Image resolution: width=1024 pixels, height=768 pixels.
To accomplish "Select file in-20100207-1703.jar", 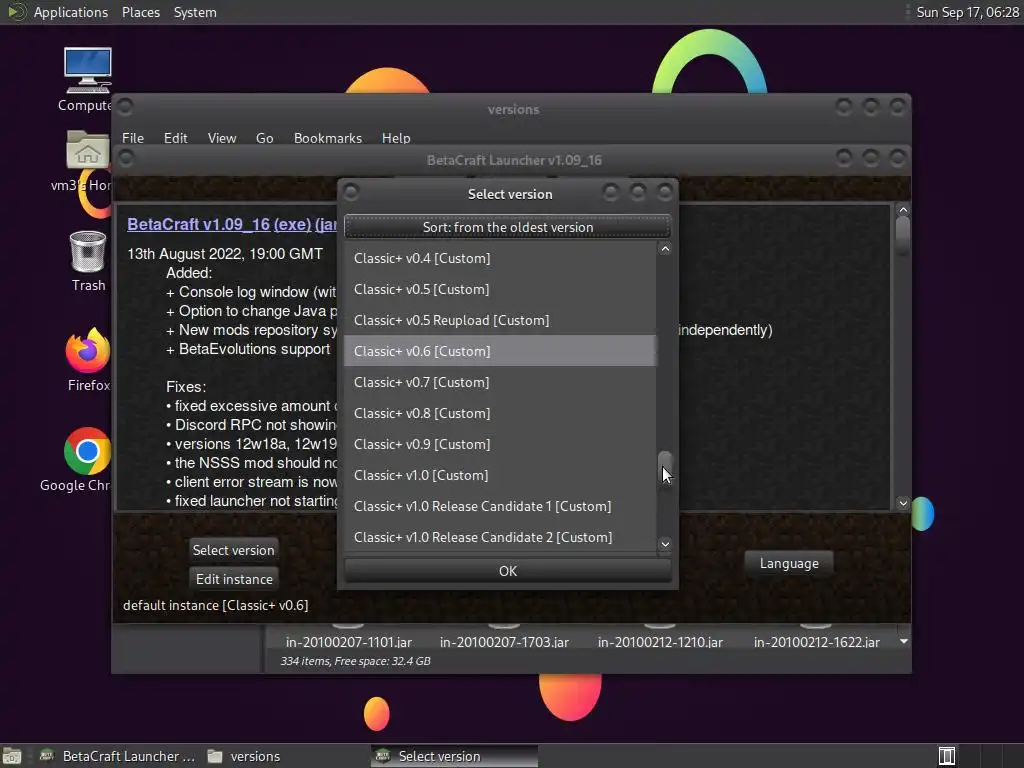I will tap(504, 642).
